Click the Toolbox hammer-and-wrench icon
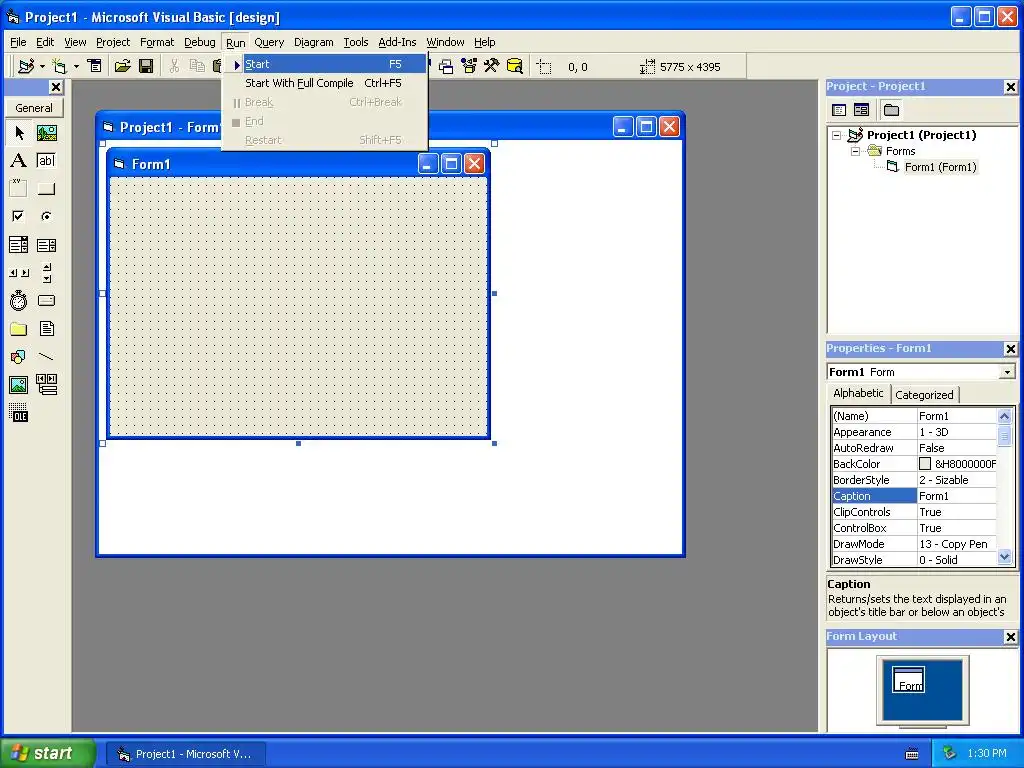 click(x=491, y=66)
